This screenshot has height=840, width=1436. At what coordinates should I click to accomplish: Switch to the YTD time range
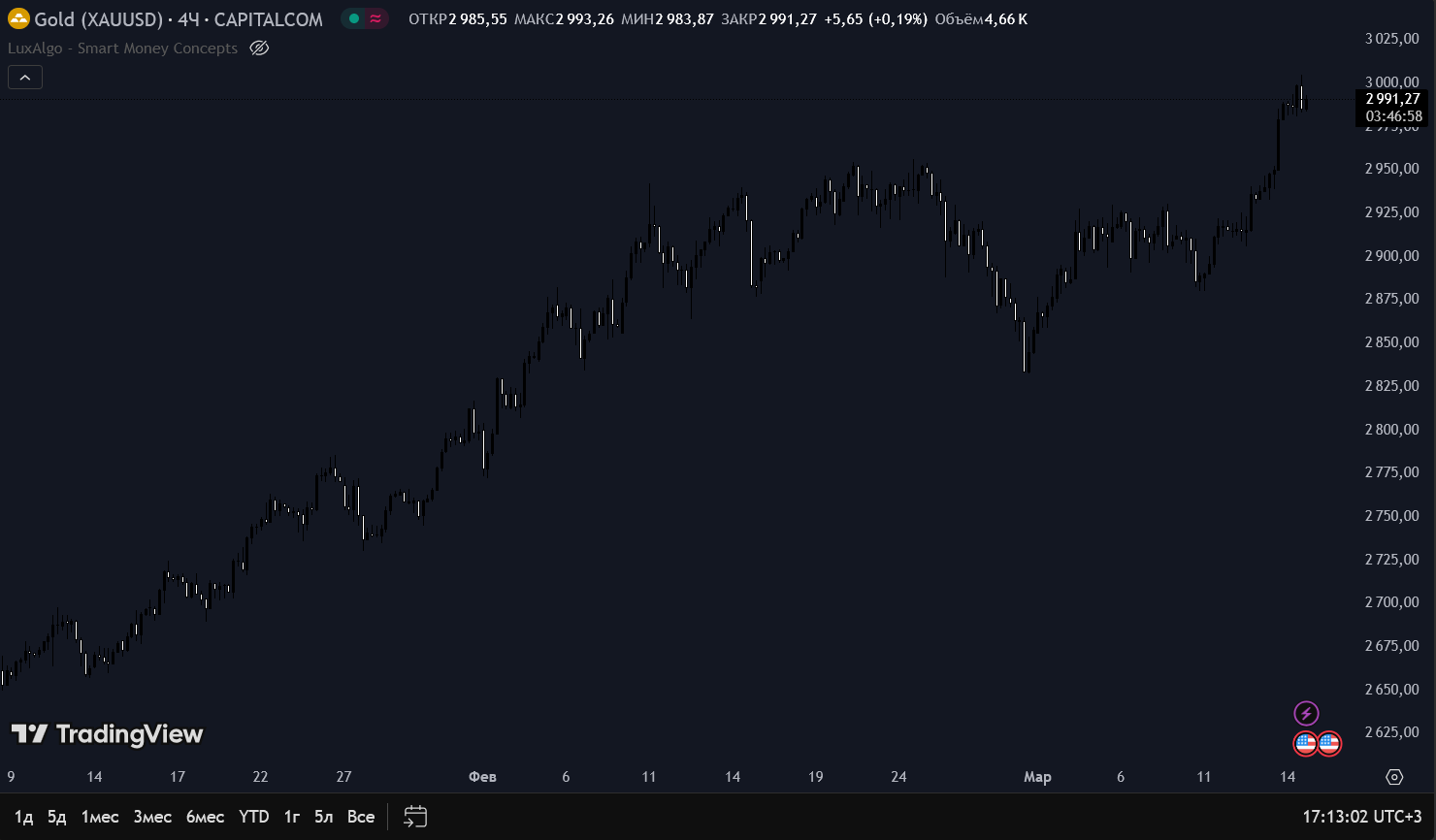[254, 817]
